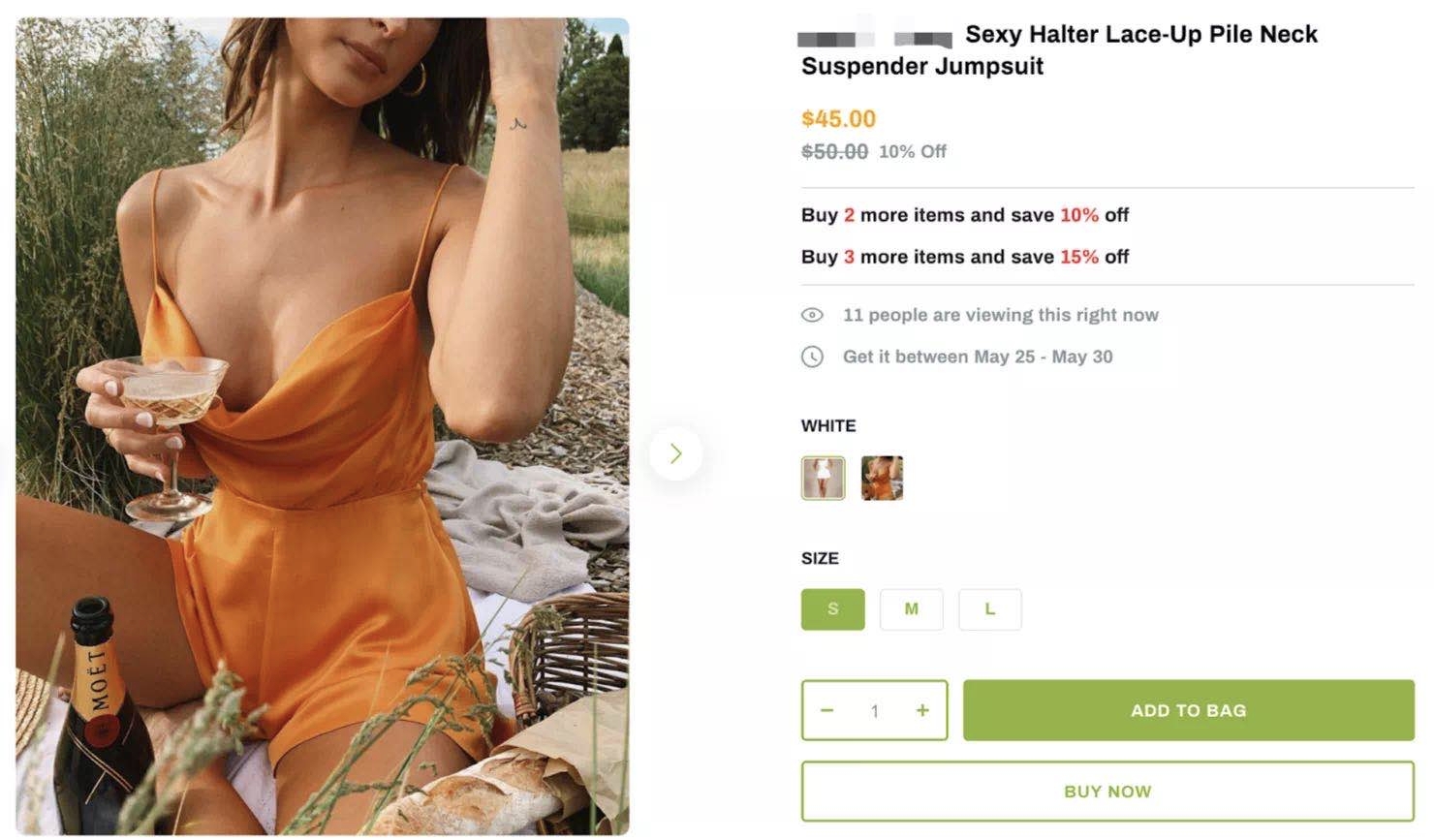
Task: Open the white dress color variant
Action: [822, 478]
